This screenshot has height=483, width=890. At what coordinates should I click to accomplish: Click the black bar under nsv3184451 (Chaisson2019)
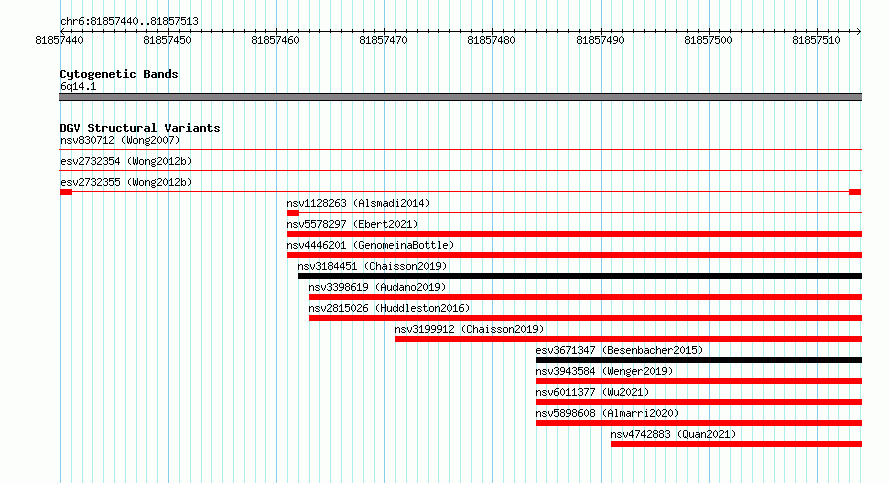[580, 276]
